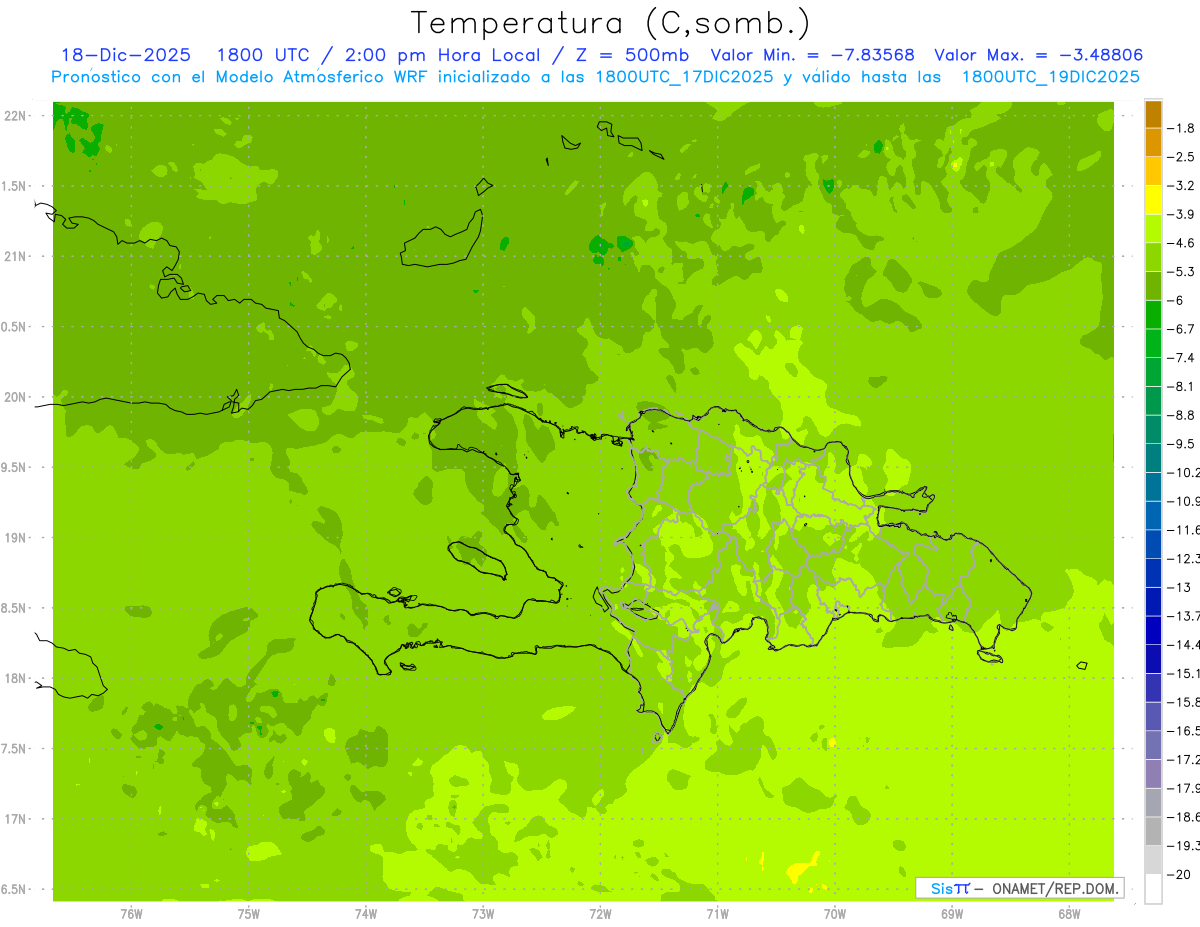The image size is (1200, 927).
Task: Click colorbar swatch between -1.8 and -2.5
Action: point(1153,143)
